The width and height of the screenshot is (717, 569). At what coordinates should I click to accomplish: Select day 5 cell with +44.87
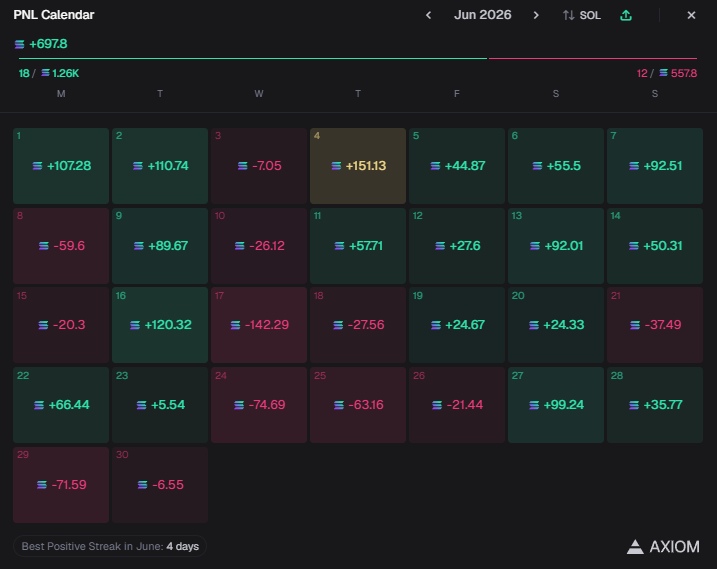point(457,166)
